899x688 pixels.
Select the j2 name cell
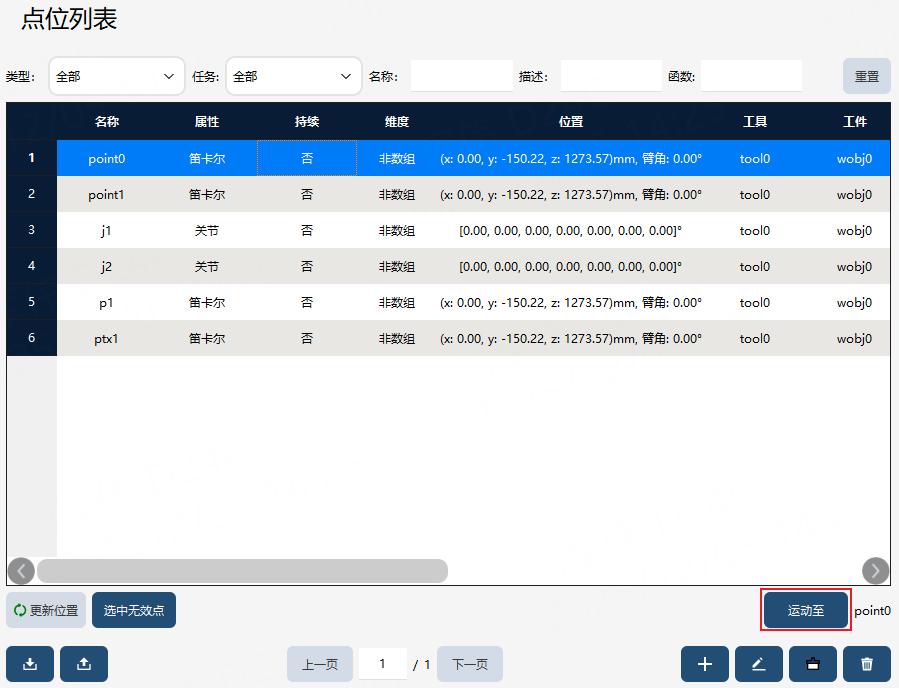(107, 267)
